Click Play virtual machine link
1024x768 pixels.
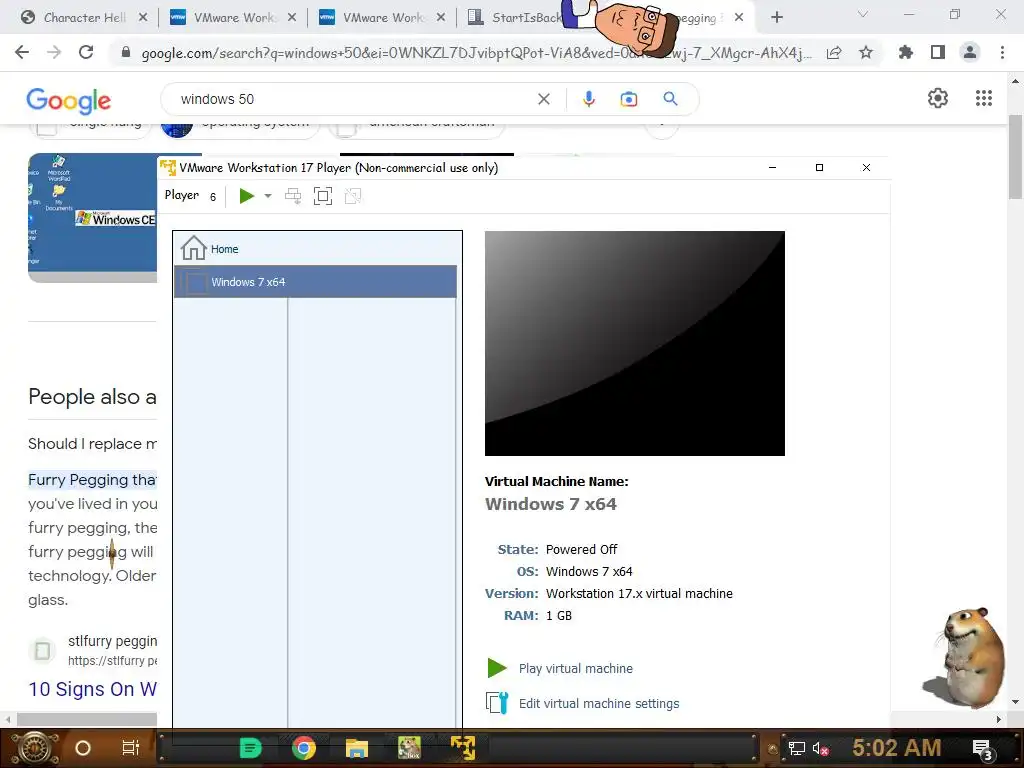[575, 669]
